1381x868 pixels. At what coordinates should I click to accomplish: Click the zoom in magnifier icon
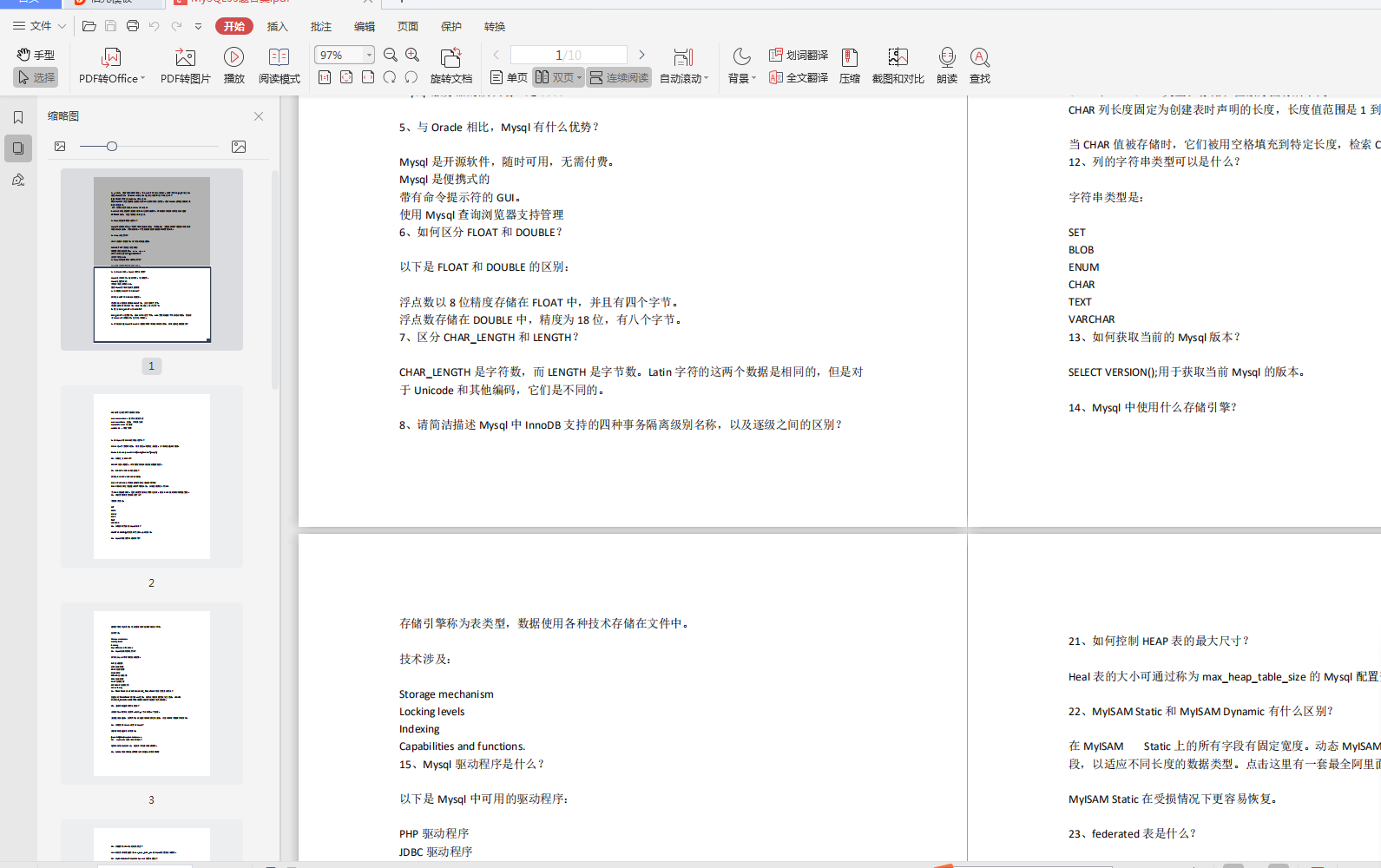pos(412,55)
